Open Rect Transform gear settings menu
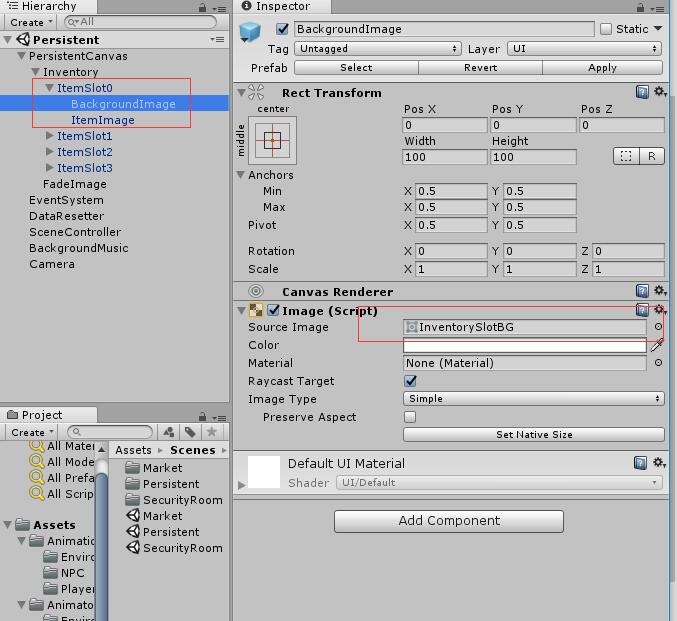 660,92
